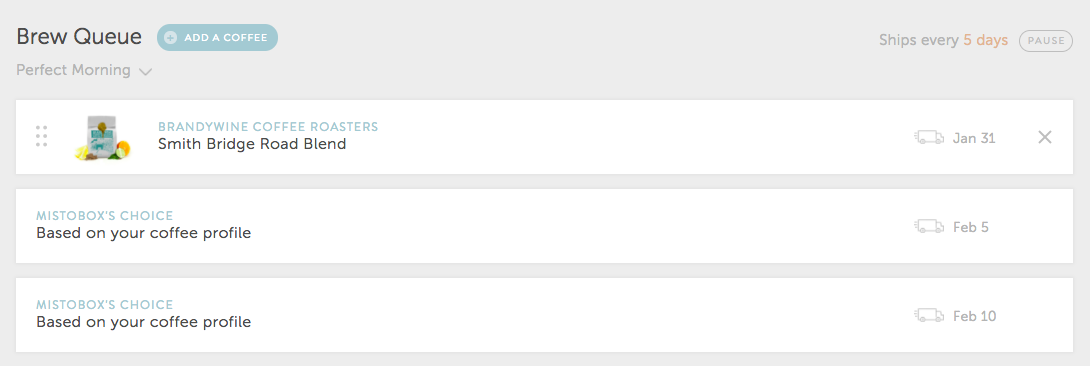Expand the chevron next to Perfect Morning
Image resolution: width=1090 pixels, height=366 pixels.
click(145, 72)
